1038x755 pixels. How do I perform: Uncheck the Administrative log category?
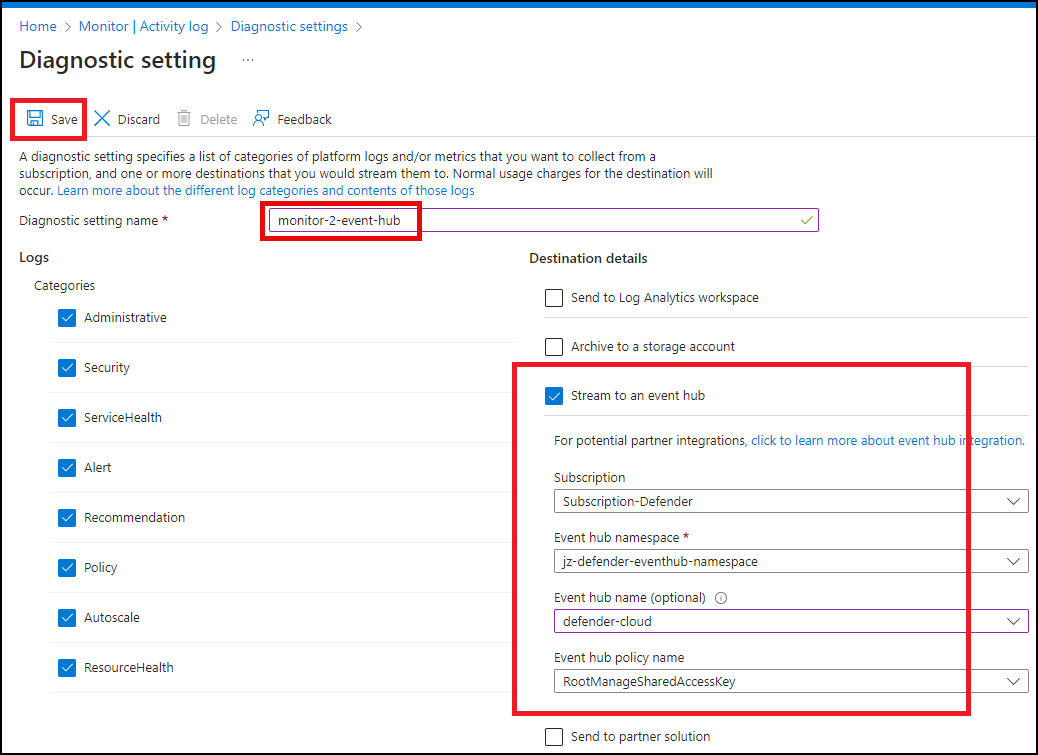67,318
